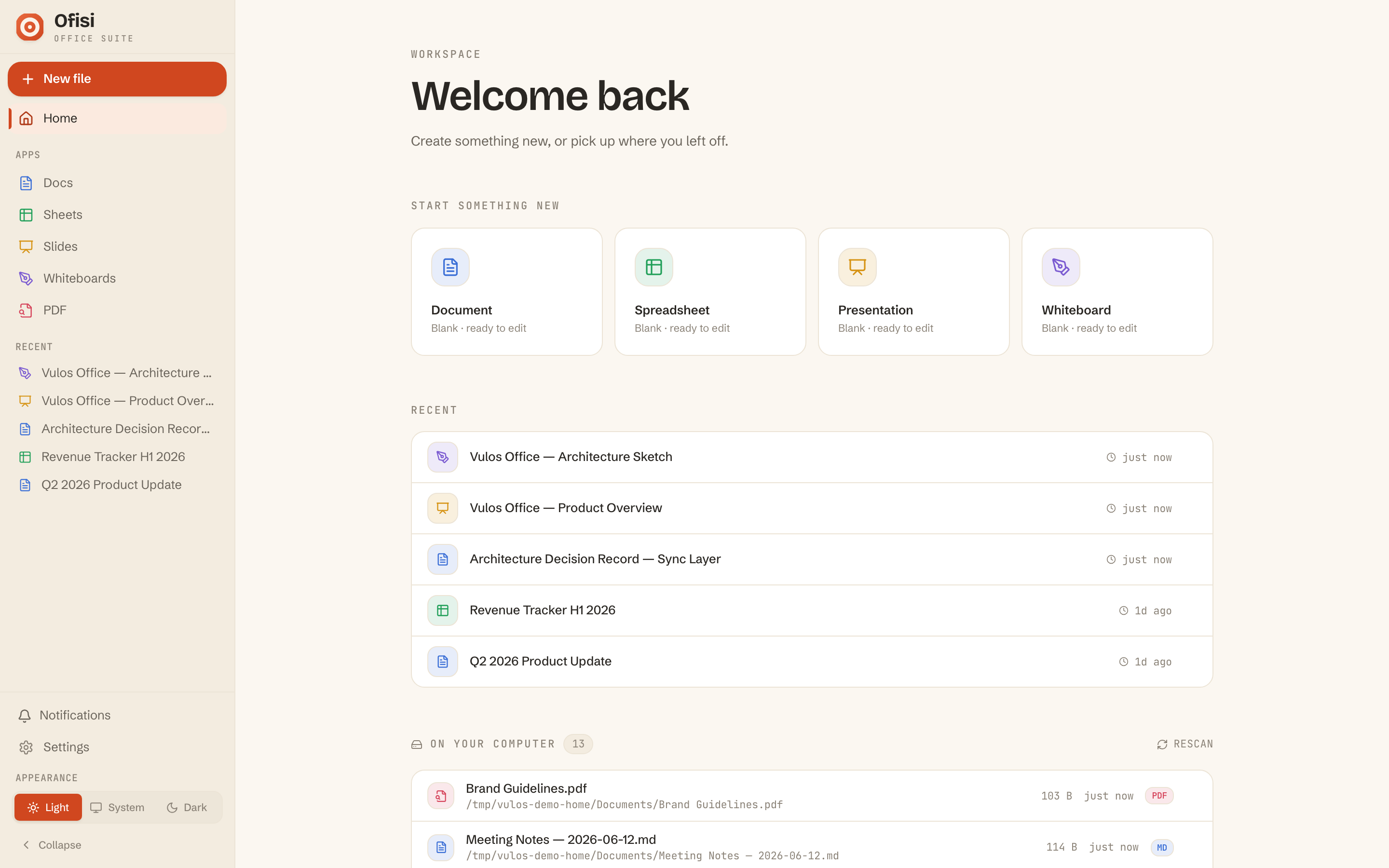
Task: Click the file count badge 13
Action: 578,744
